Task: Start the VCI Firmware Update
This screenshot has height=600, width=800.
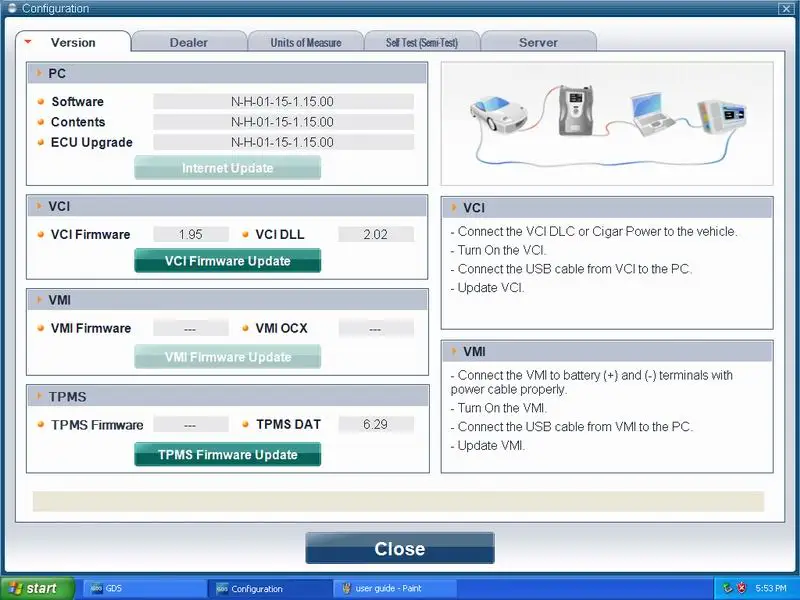Action: [228, 261]
